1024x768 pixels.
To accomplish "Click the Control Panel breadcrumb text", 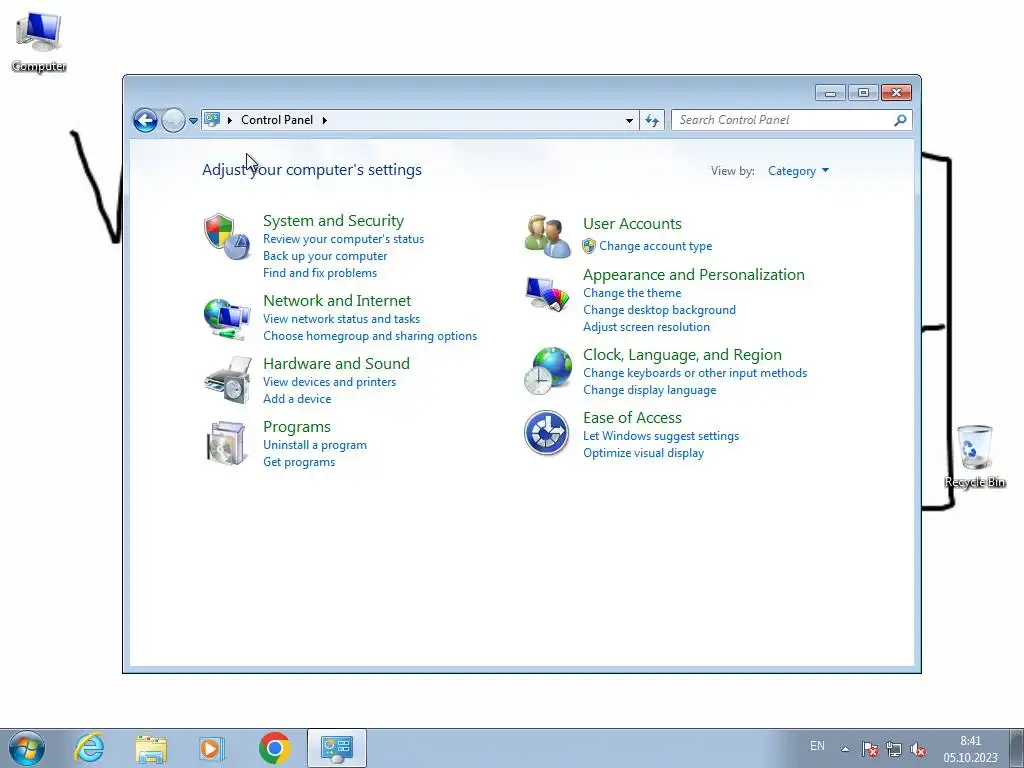I will (277, 120).
